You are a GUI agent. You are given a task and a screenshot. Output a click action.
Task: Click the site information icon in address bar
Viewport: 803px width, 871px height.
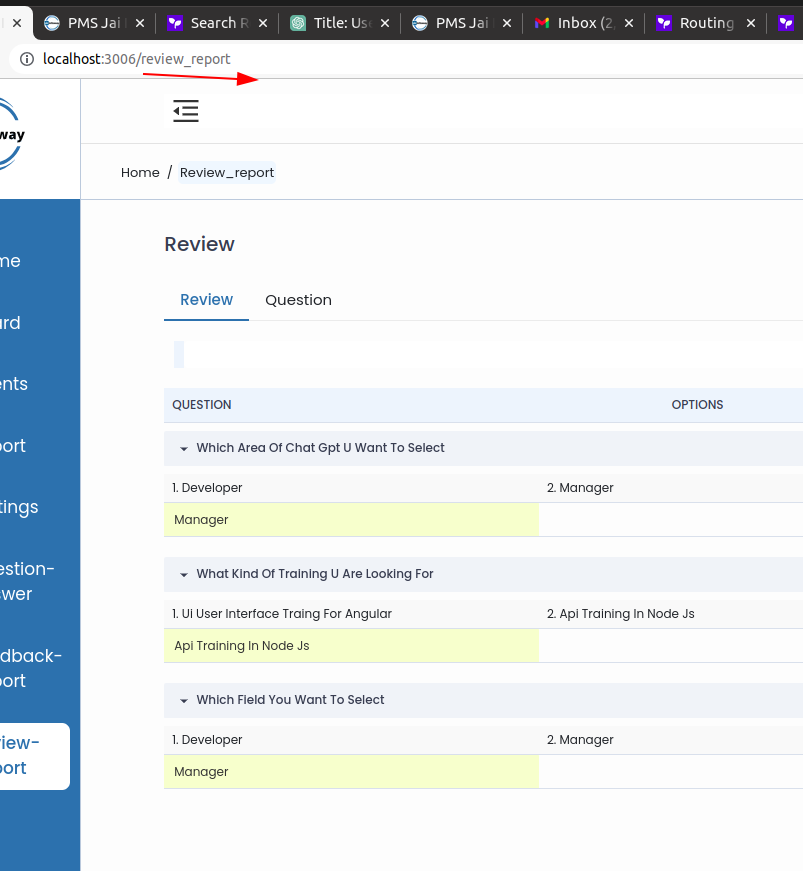[27, 59]
